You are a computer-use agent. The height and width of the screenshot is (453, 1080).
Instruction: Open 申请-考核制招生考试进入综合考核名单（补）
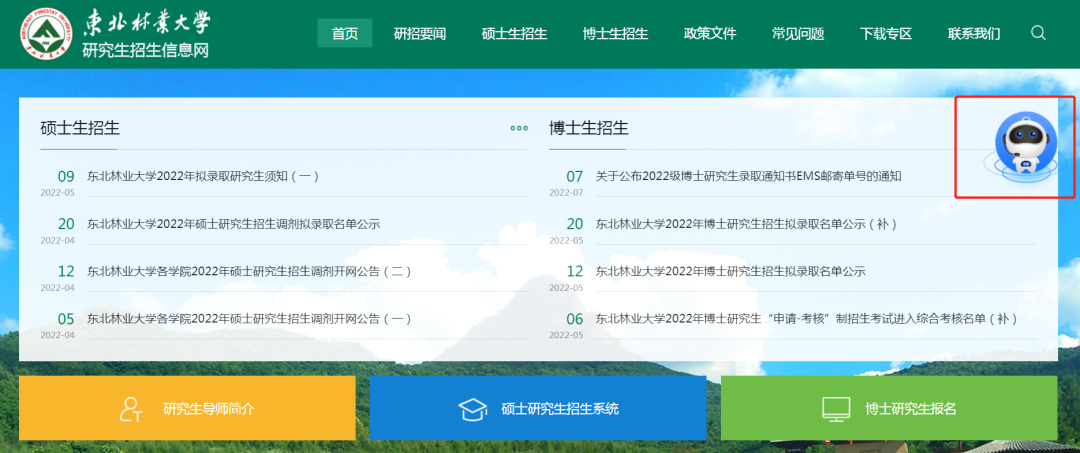coord(807,319)
